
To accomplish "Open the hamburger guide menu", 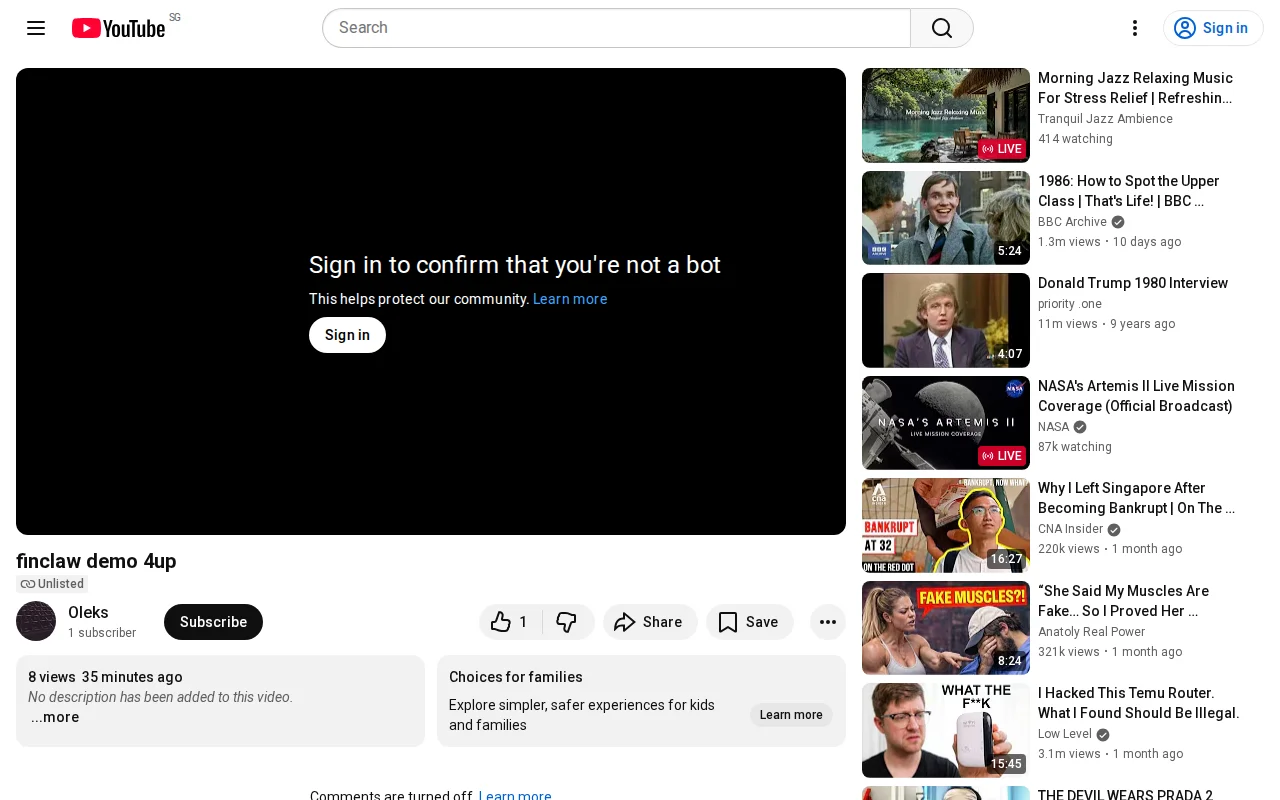I will (36, 28).
